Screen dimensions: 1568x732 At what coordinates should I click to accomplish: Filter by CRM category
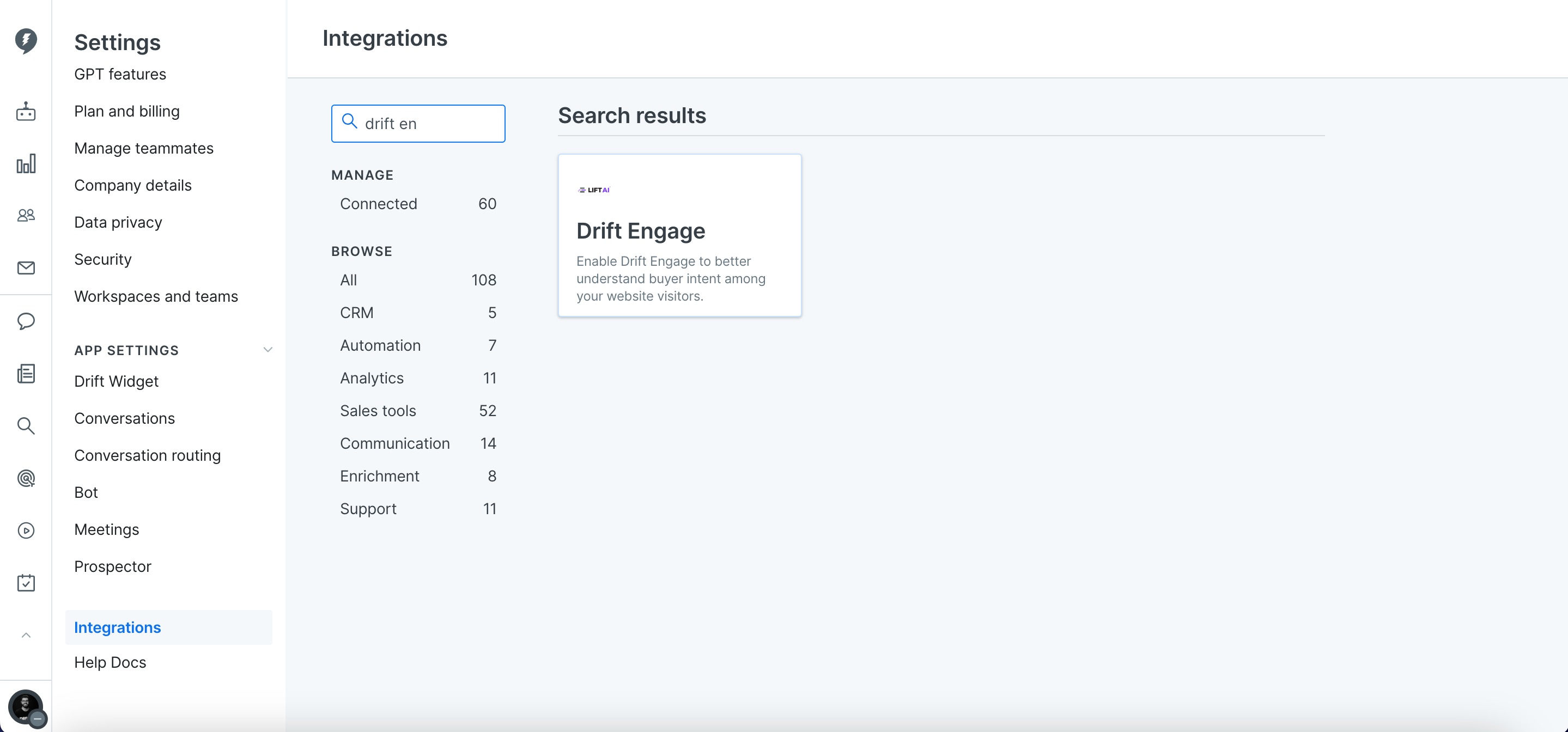tap(418, 313)
